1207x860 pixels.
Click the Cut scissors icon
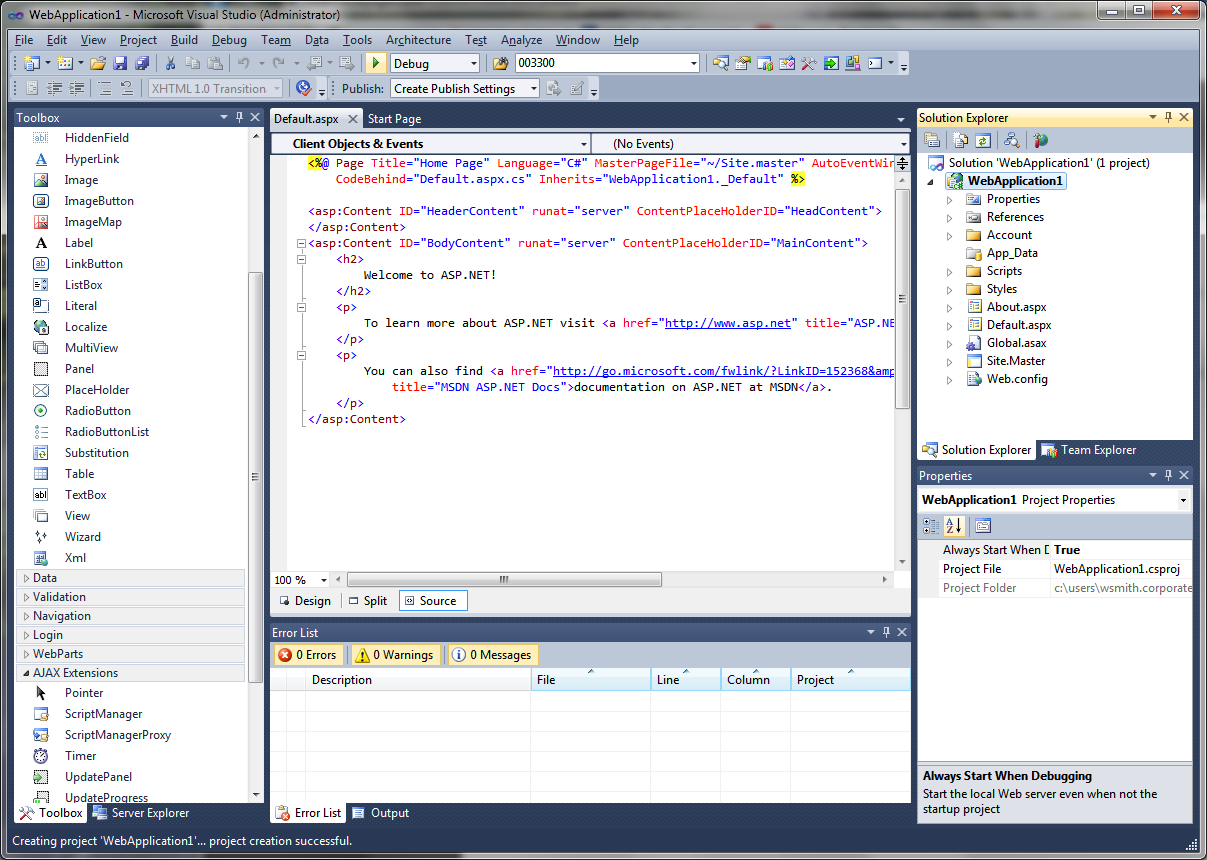[x=171, y=63]
